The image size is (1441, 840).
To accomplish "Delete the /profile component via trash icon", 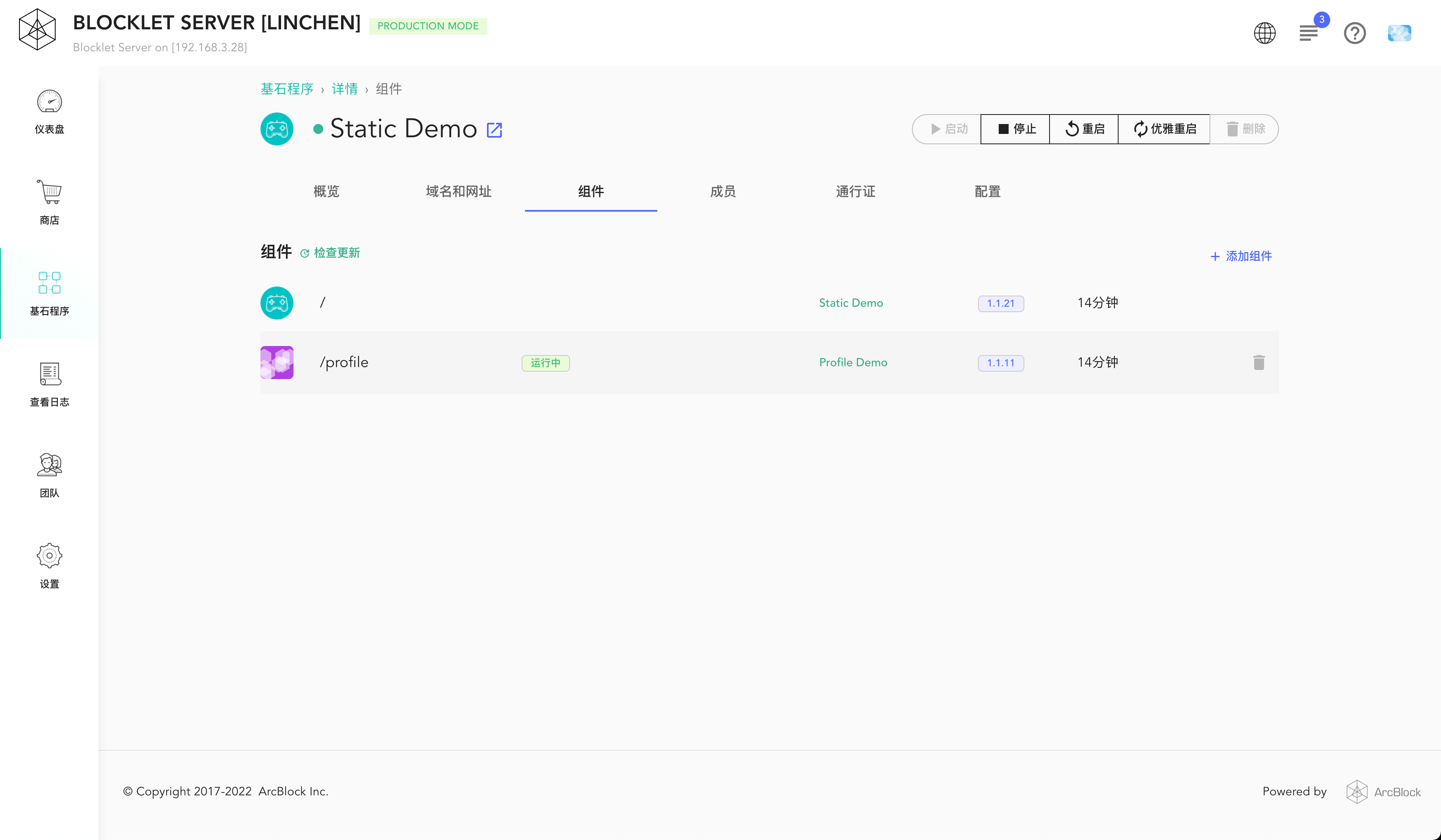I will [1259, 363].
